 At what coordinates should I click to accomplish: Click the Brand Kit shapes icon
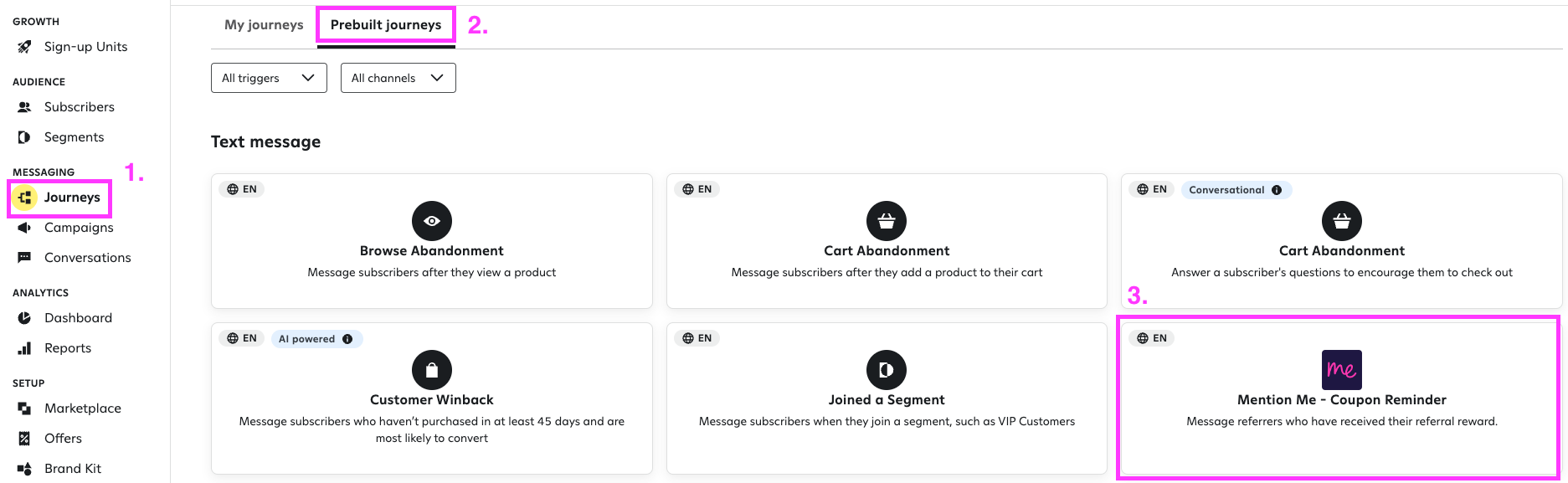24,469
